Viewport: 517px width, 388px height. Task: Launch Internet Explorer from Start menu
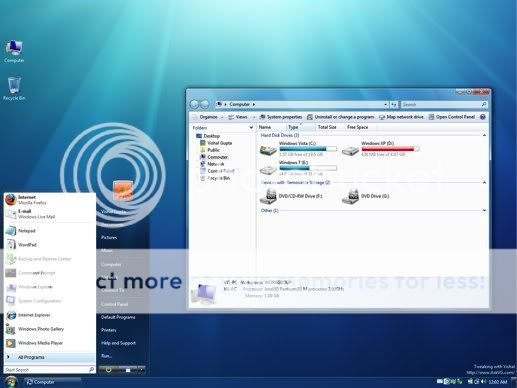click(x=49, y=315)
